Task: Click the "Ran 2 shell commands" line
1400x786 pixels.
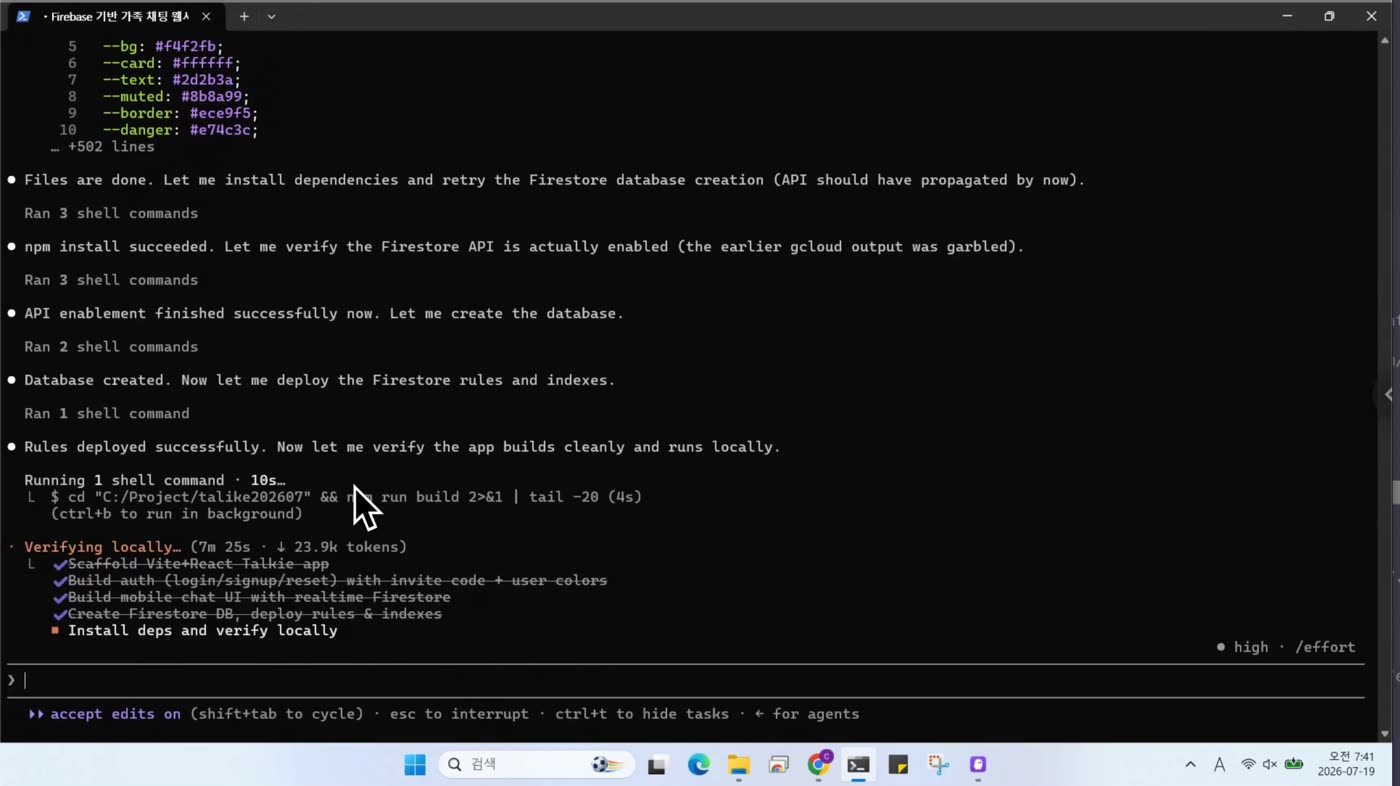Action: [x=111, y=347]
